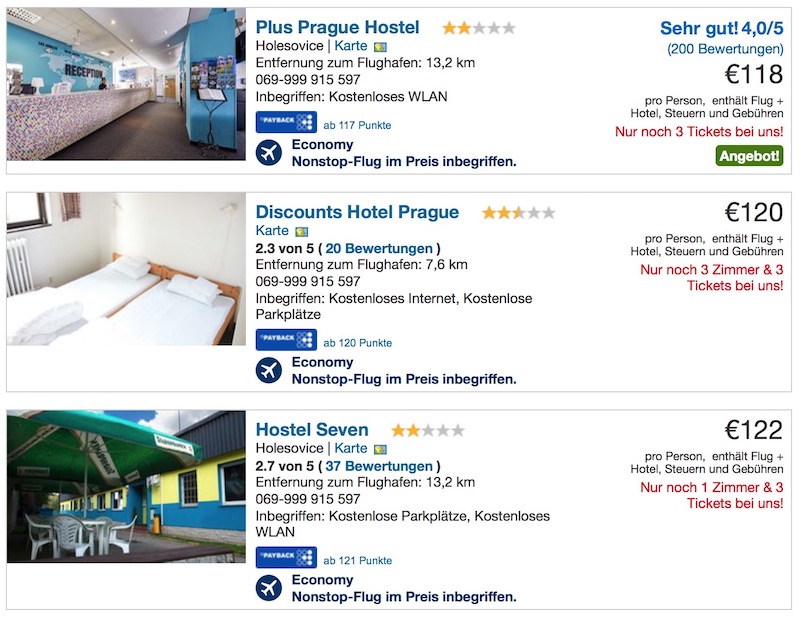Click the map icon beside Plus Prague Hostel's Karte
The height and width of the screenshot is (618, 800).
pyautogui.click(x=380, y=46)
